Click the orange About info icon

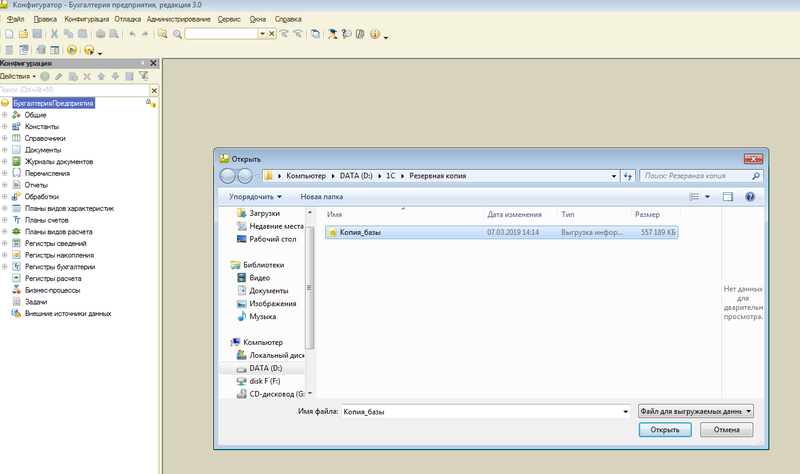point(375,34)
